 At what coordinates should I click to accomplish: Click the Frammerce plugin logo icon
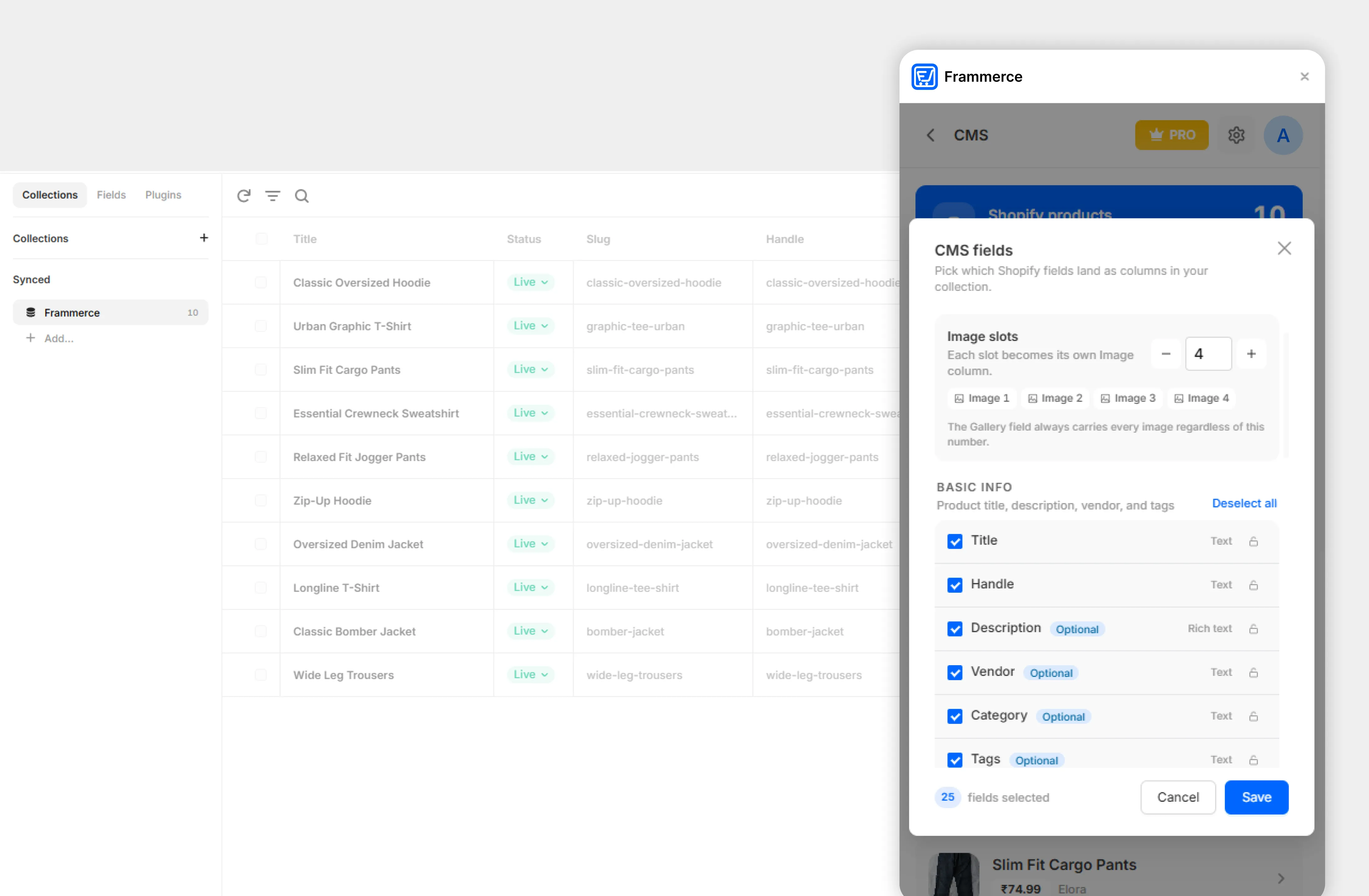[924, 77]
